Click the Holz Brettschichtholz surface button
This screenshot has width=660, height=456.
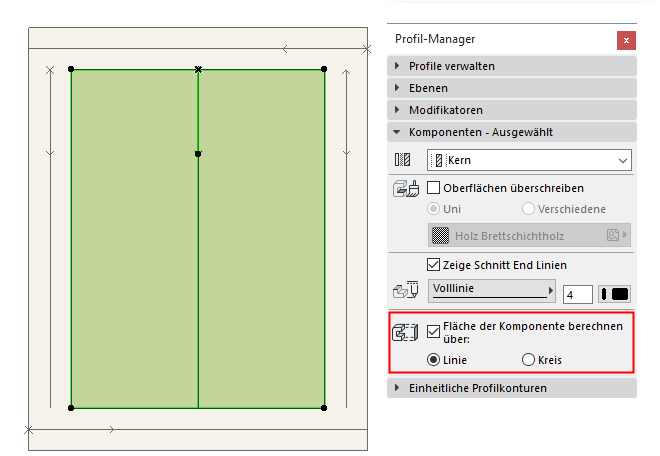[x=529, y=235]
